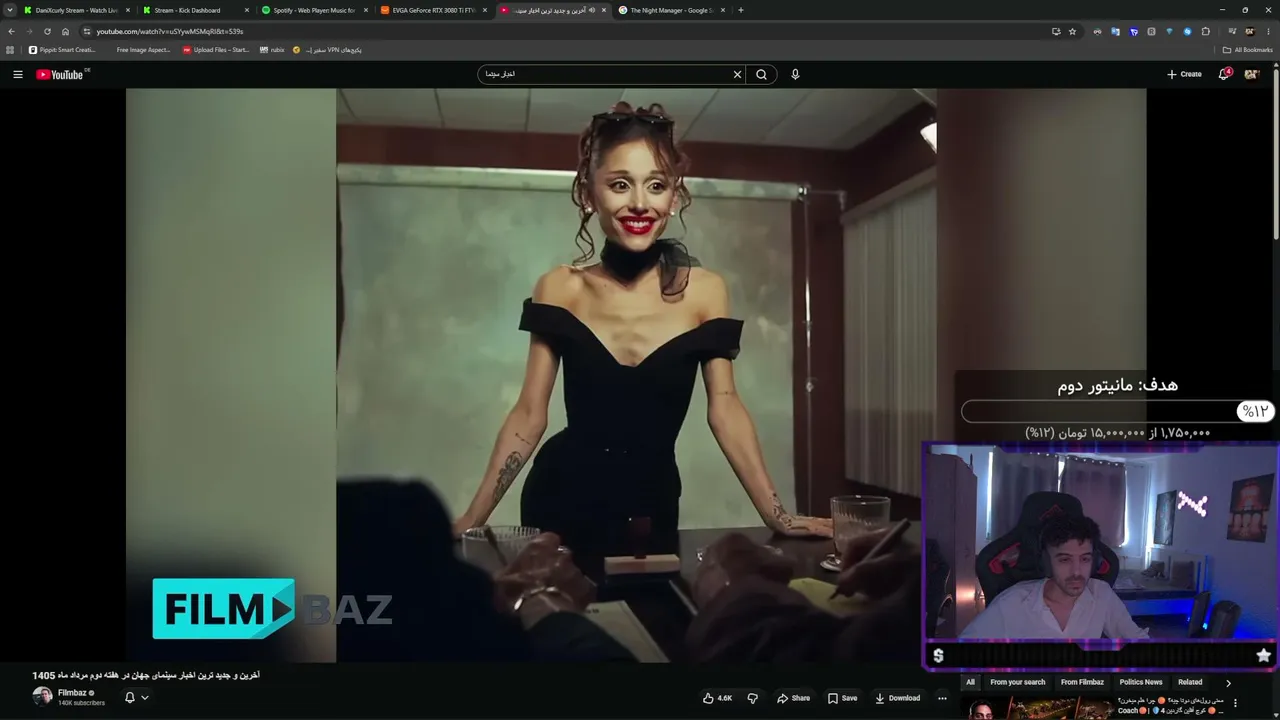Image resolution: width=1280 pixels, height=720 pixels.
Task: Open the Extensions puzzle menu
Action: [x=1205, y=31]
